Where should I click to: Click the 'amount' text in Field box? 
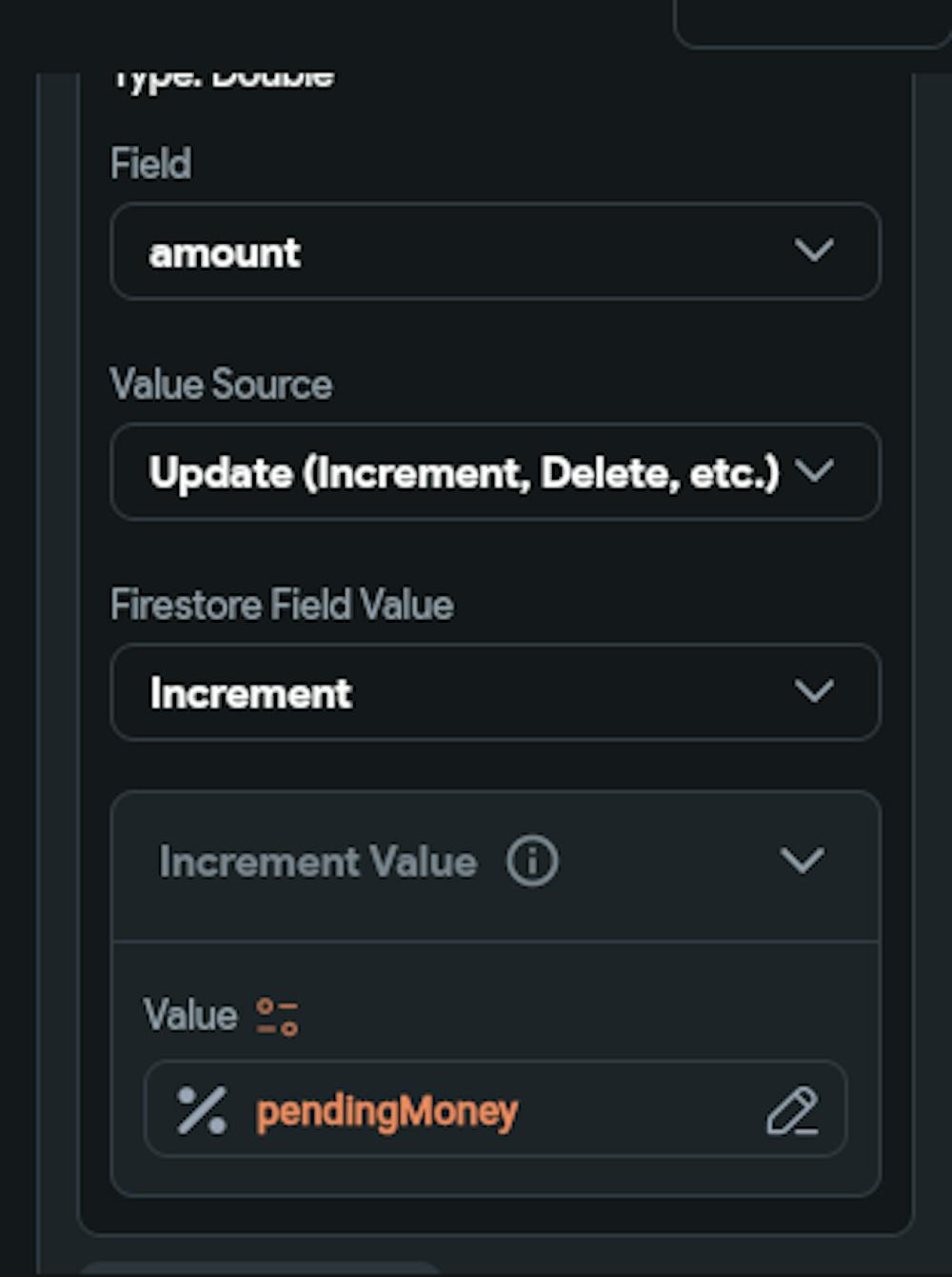click(x=225, y=253)
